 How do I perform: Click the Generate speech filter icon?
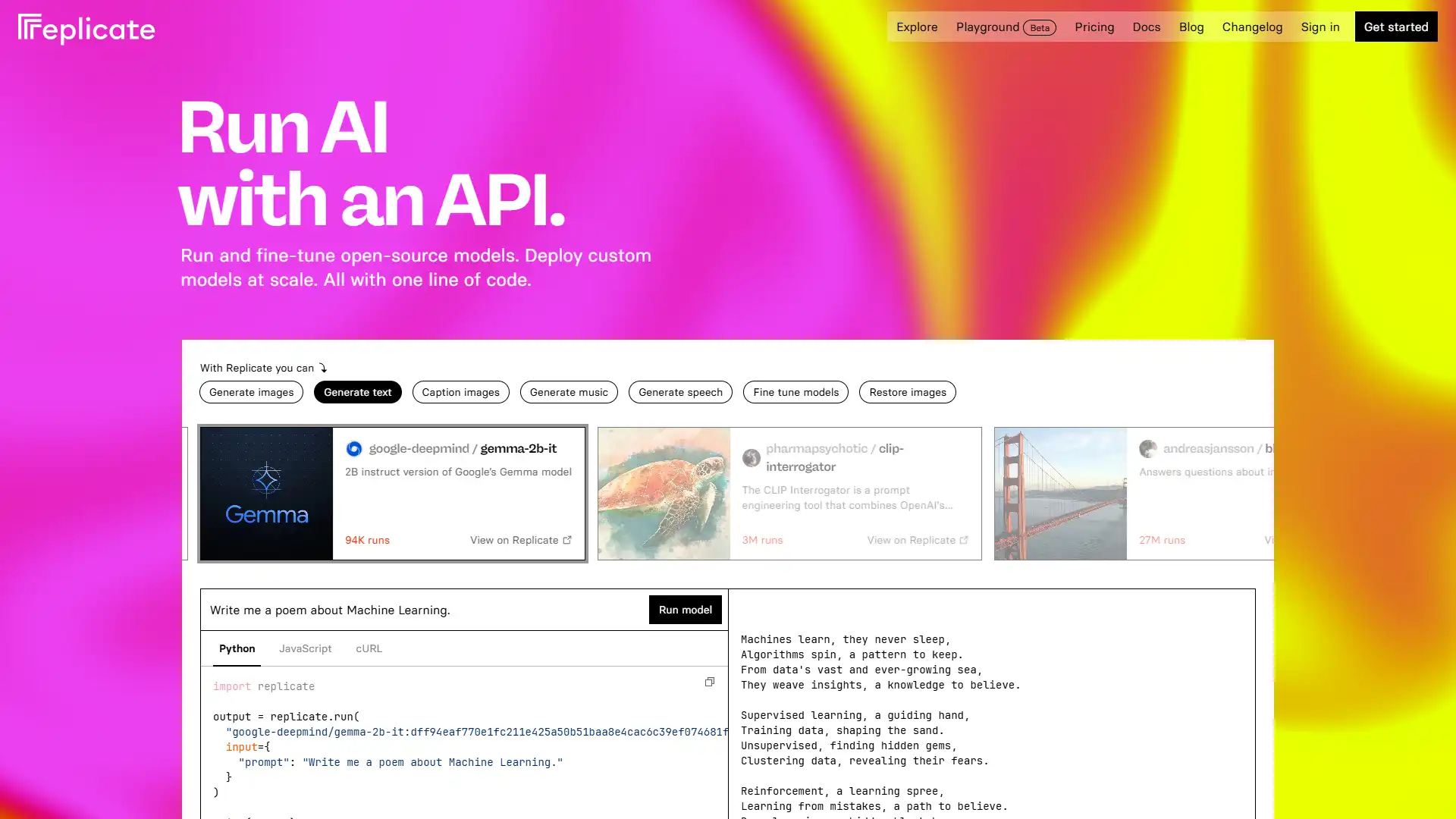tap(680, 392)
